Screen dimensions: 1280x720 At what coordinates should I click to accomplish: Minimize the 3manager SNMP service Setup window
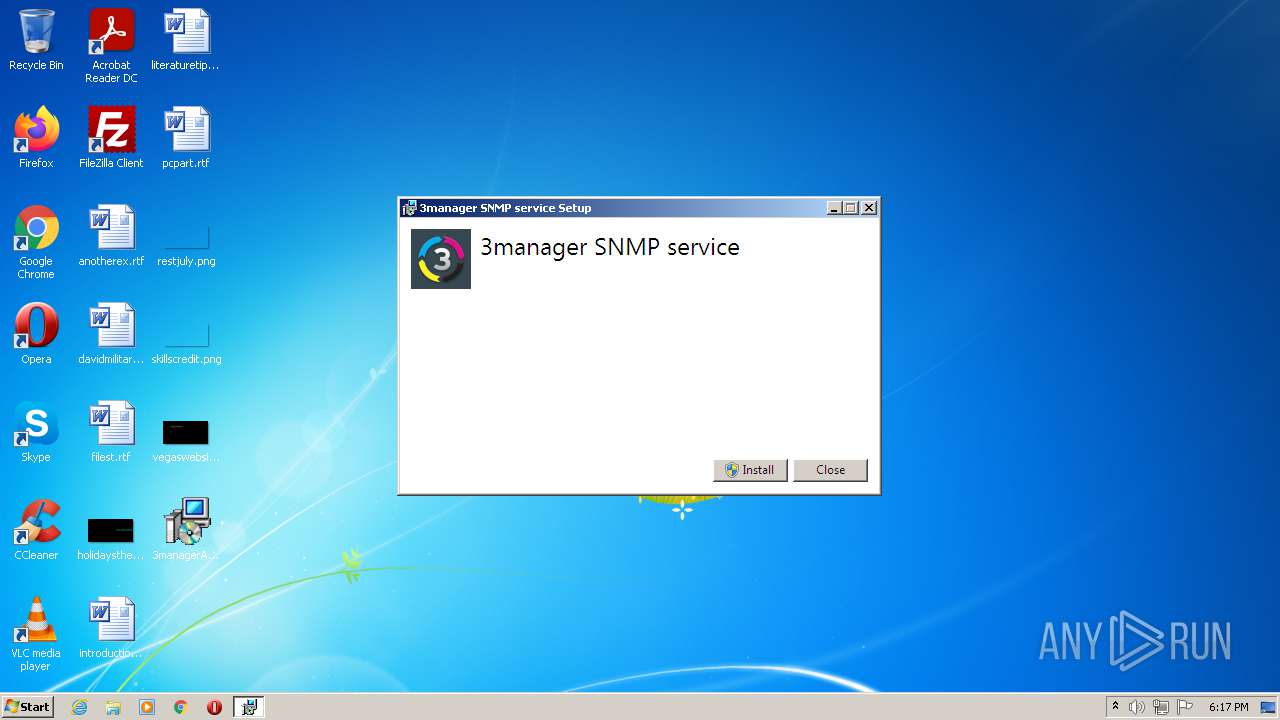(834, 208)
